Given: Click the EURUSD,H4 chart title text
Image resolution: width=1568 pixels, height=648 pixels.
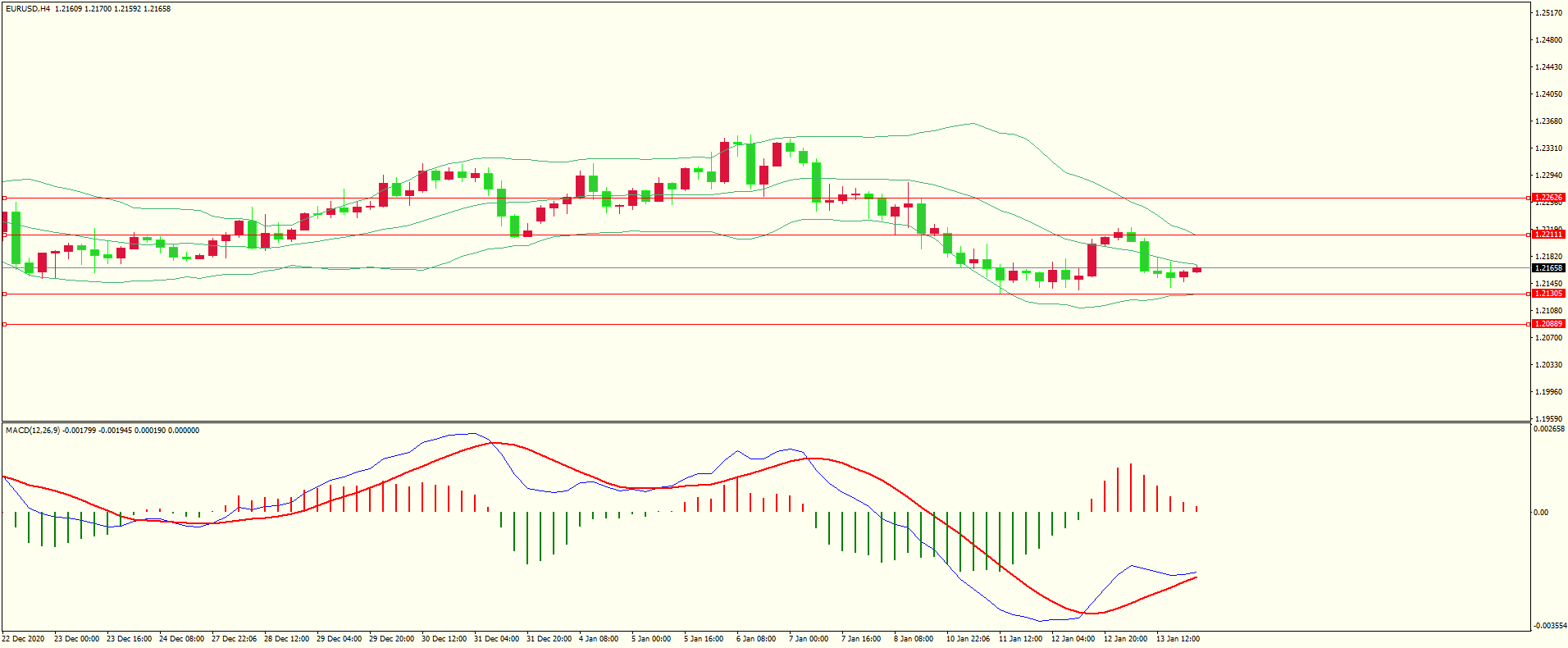Looking at the screenshot, I should [x=28, y=9].
